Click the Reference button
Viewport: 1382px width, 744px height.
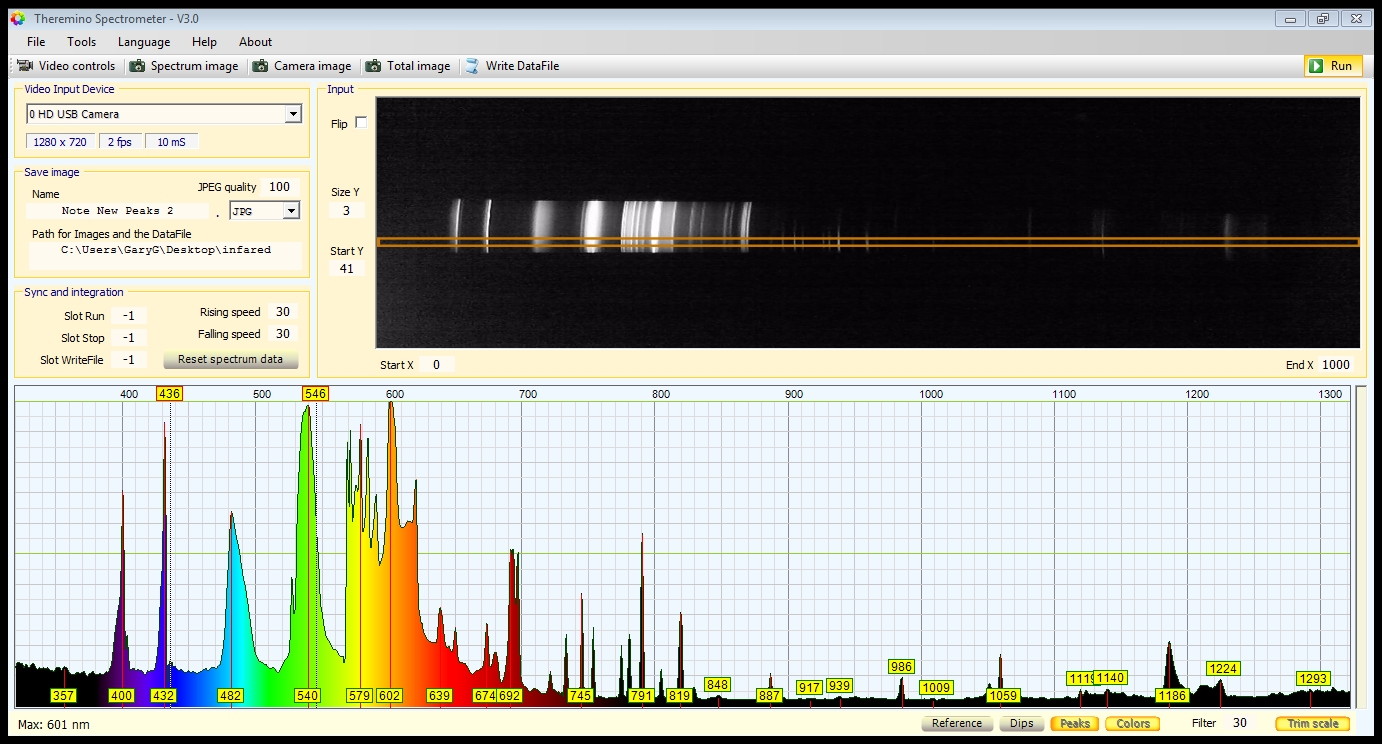(x=956, y=723)
